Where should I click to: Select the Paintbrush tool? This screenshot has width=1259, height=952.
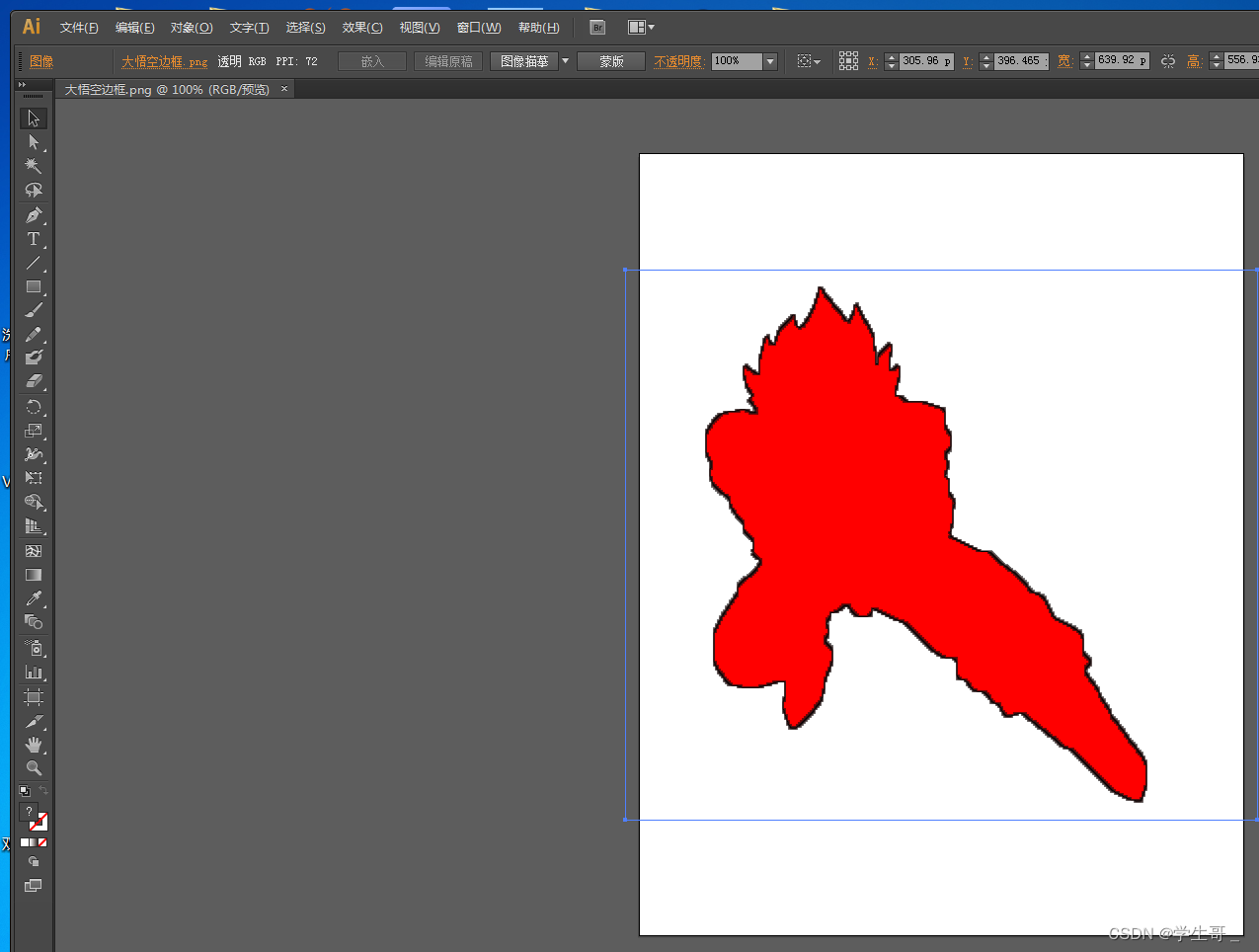[x=34, y=310]
